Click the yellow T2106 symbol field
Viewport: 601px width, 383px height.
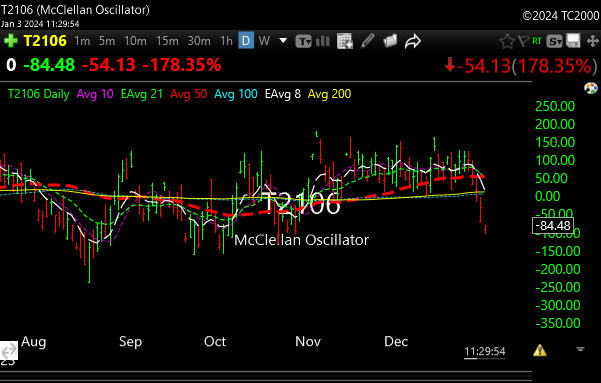click(x=45, y=41)
